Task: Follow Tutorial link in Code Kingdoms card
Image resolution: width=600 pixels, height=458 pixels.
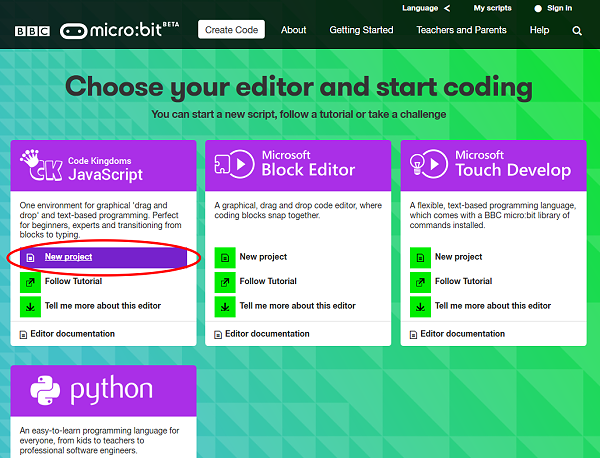Action: [73, 281]
